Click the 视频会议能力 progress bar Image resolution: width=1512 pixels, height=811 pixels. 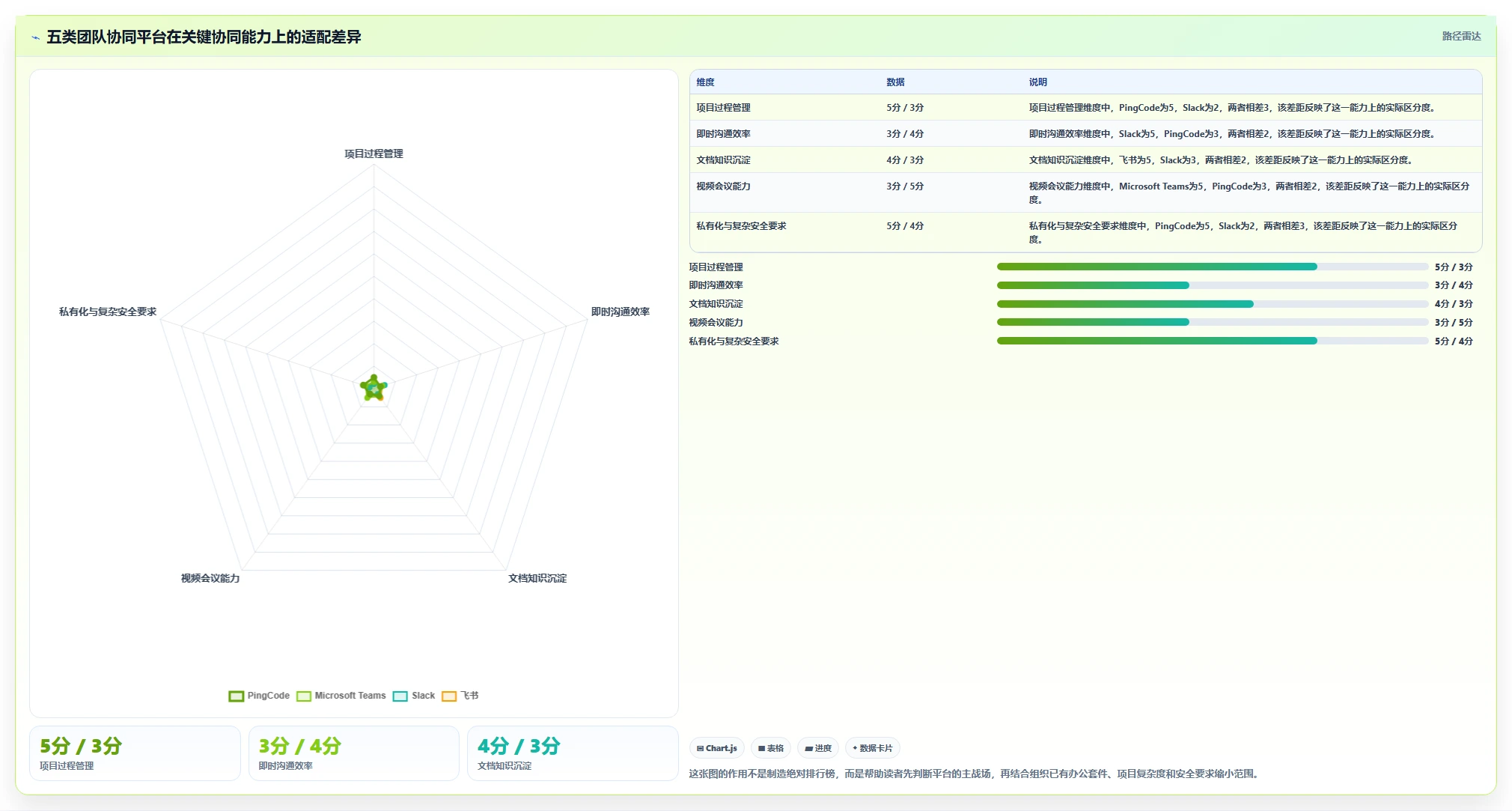pos(1213,322)
